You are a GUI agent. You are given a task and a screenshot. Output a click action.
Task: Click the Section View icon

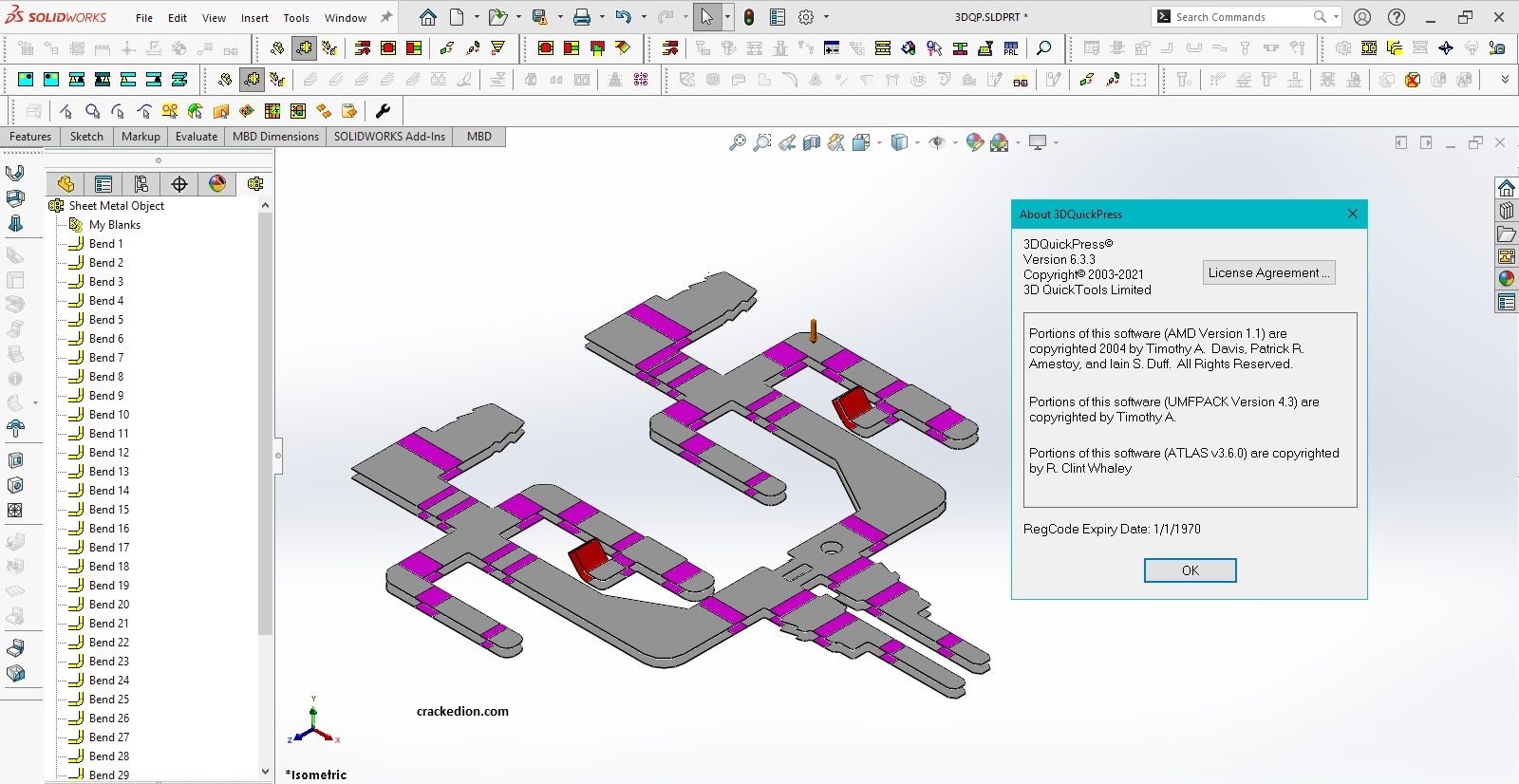point(812,142)
